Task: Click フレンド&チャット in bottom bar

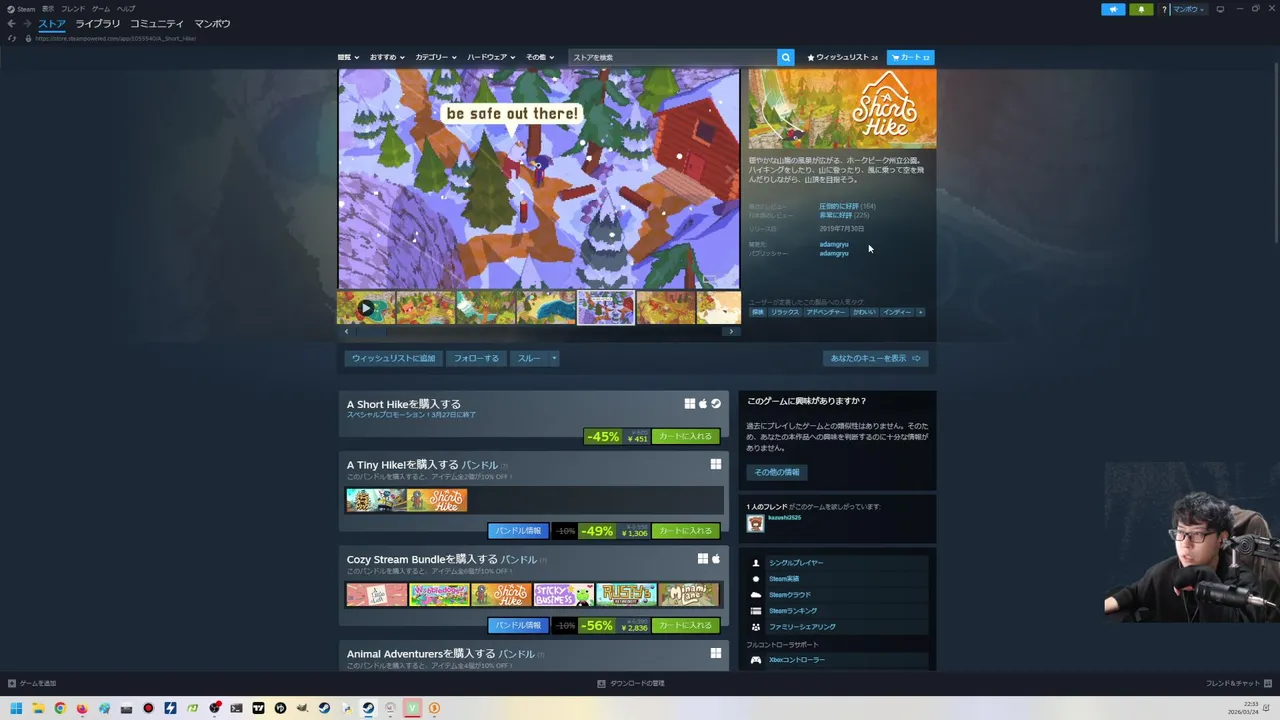Action: tap(1238, 683)
